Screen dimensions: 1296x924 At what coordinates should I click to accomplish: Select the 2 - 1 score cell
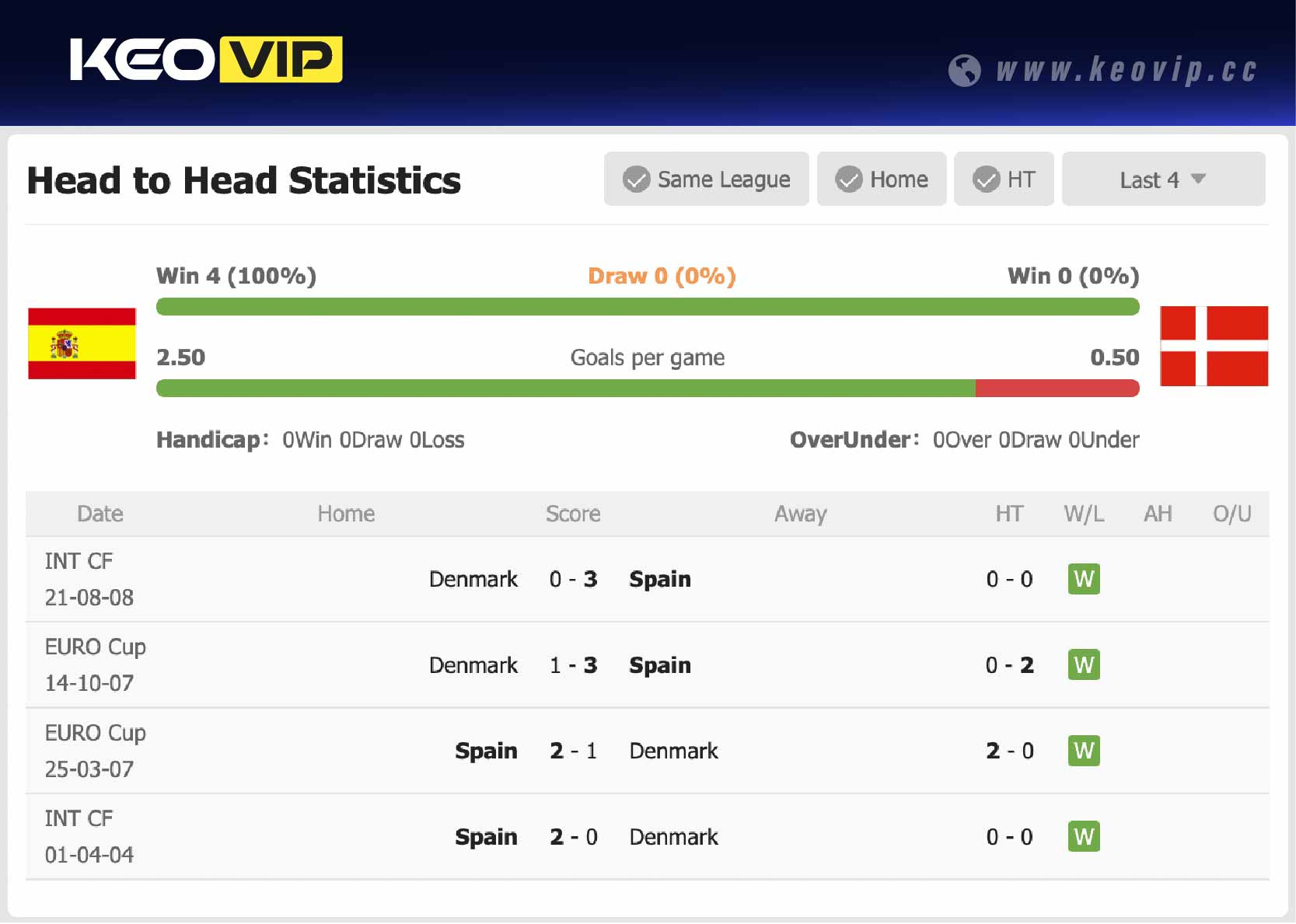coord(573,751)
